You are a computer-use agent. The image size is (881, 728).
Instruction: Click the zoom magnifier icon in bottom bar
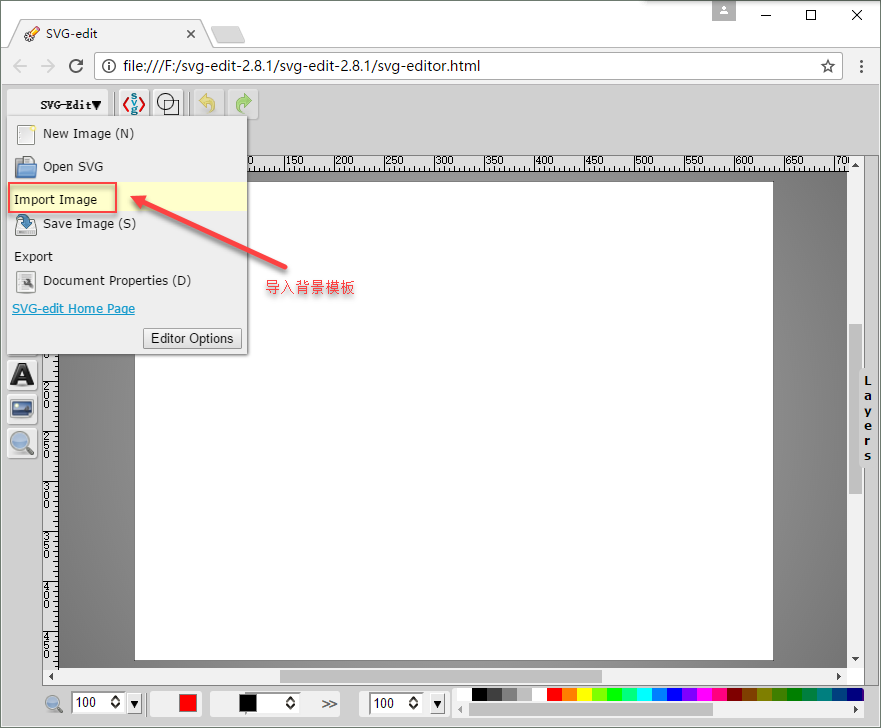pos(54,703)
